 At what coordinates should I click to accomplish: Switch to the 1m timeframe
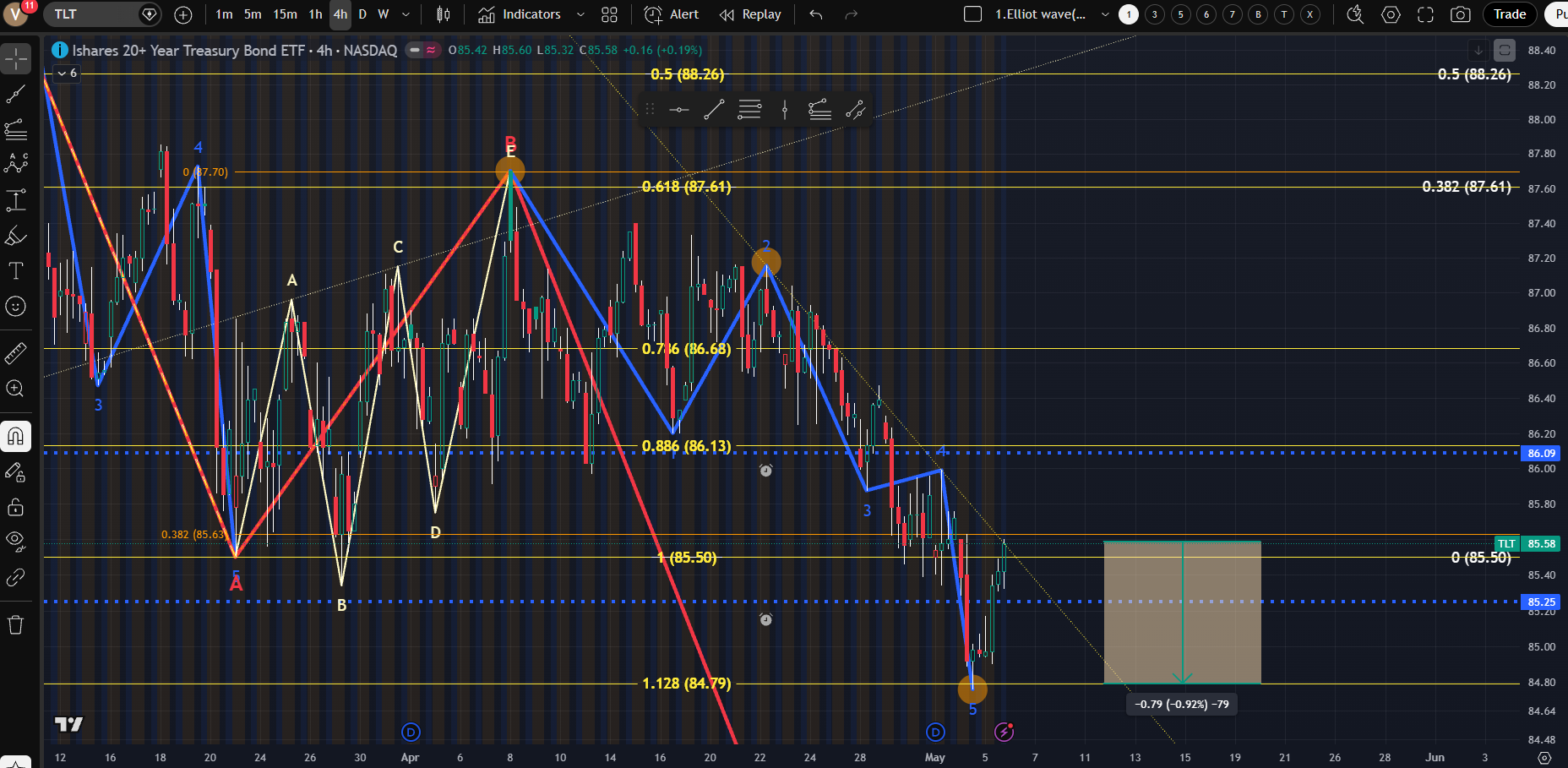pos(224,14)
